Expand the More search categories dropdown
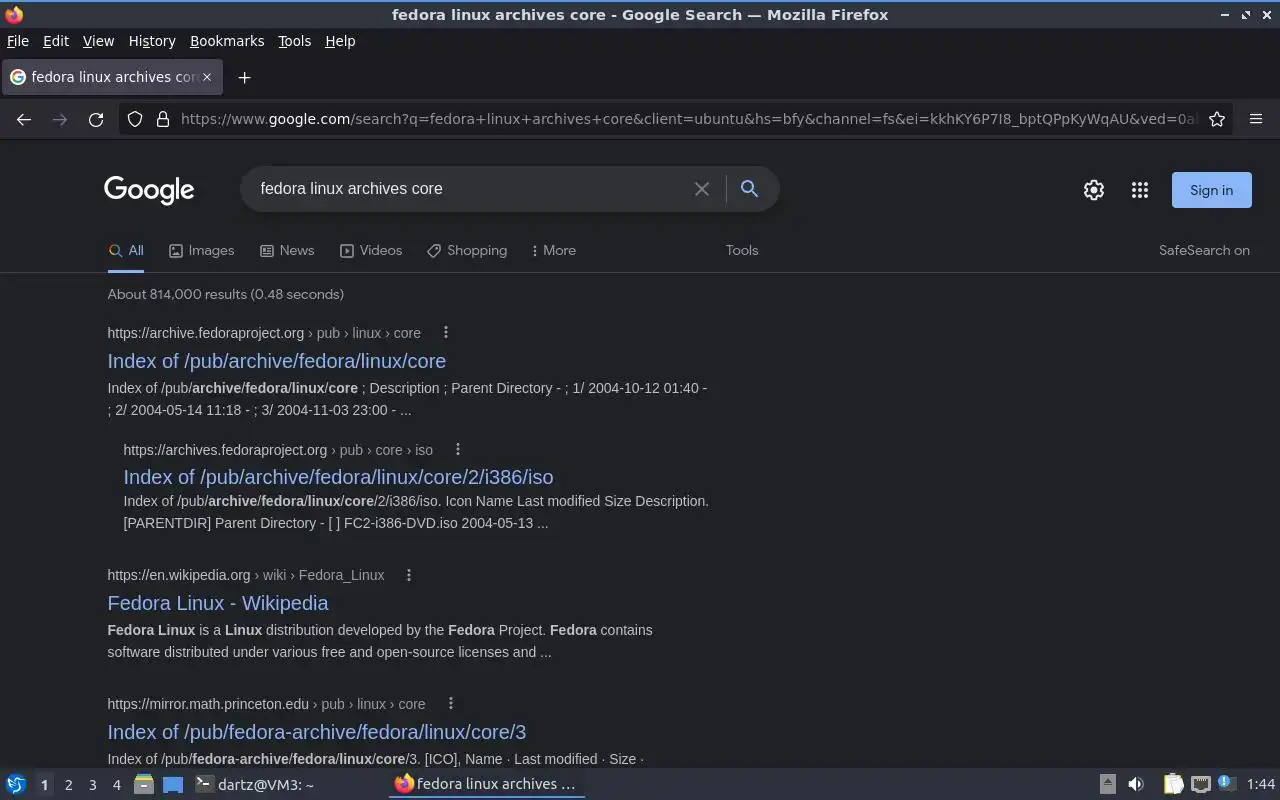The width and height of the screenshot is (1280, 800). click(554, 251)
